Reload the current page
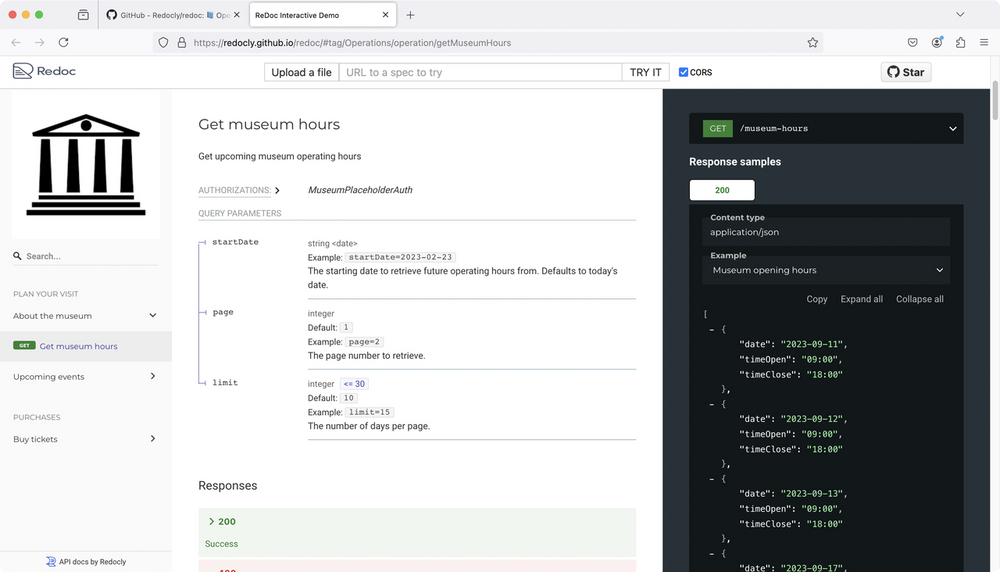 pyautogui.click(x=63, y=43)
